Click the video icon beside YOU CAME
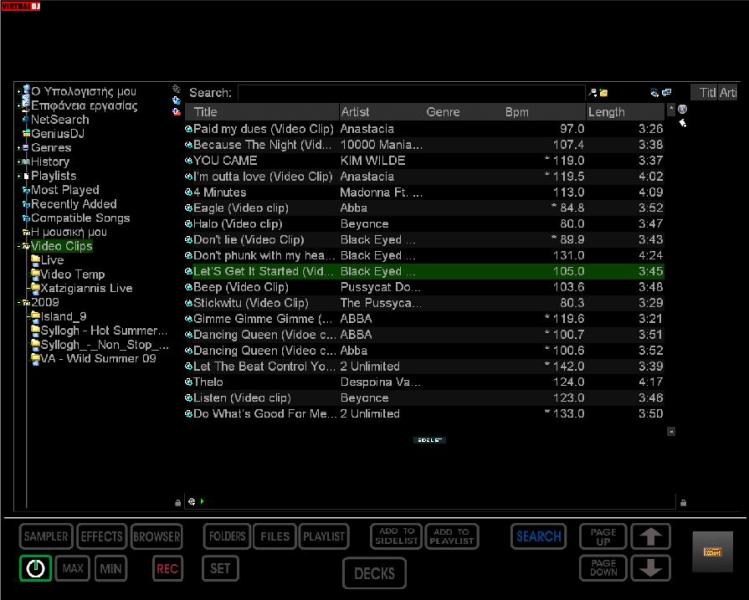The height and width of the screenshot is (600, 749). (189, 161)
